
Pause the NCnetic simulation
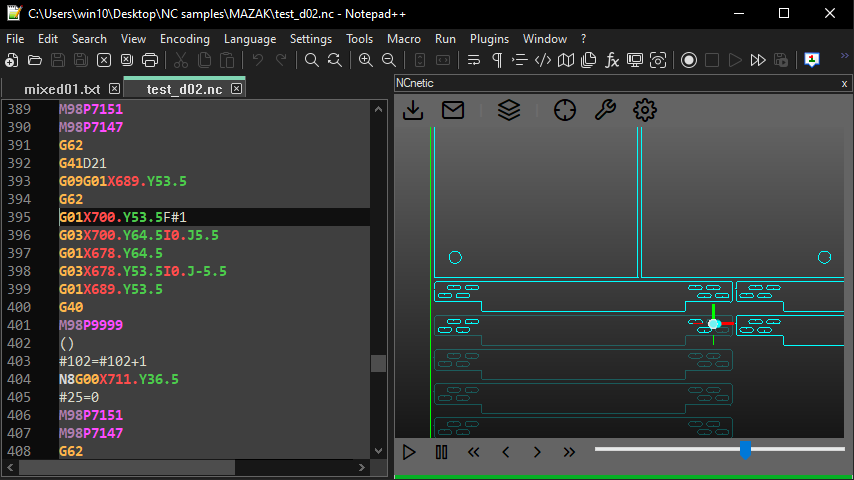coord(441,452)
